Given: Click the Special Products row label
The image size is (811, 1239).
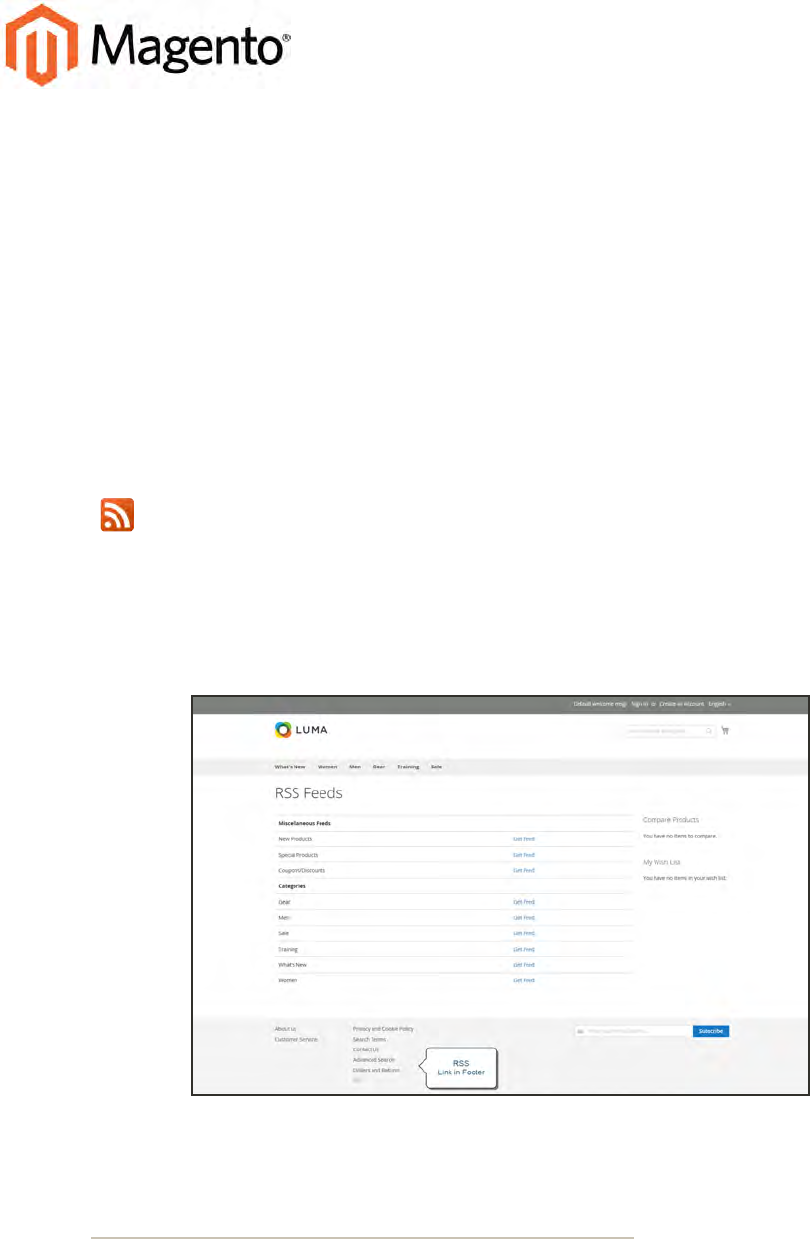Looking at the screenshot, I should [x=298, y=855].
